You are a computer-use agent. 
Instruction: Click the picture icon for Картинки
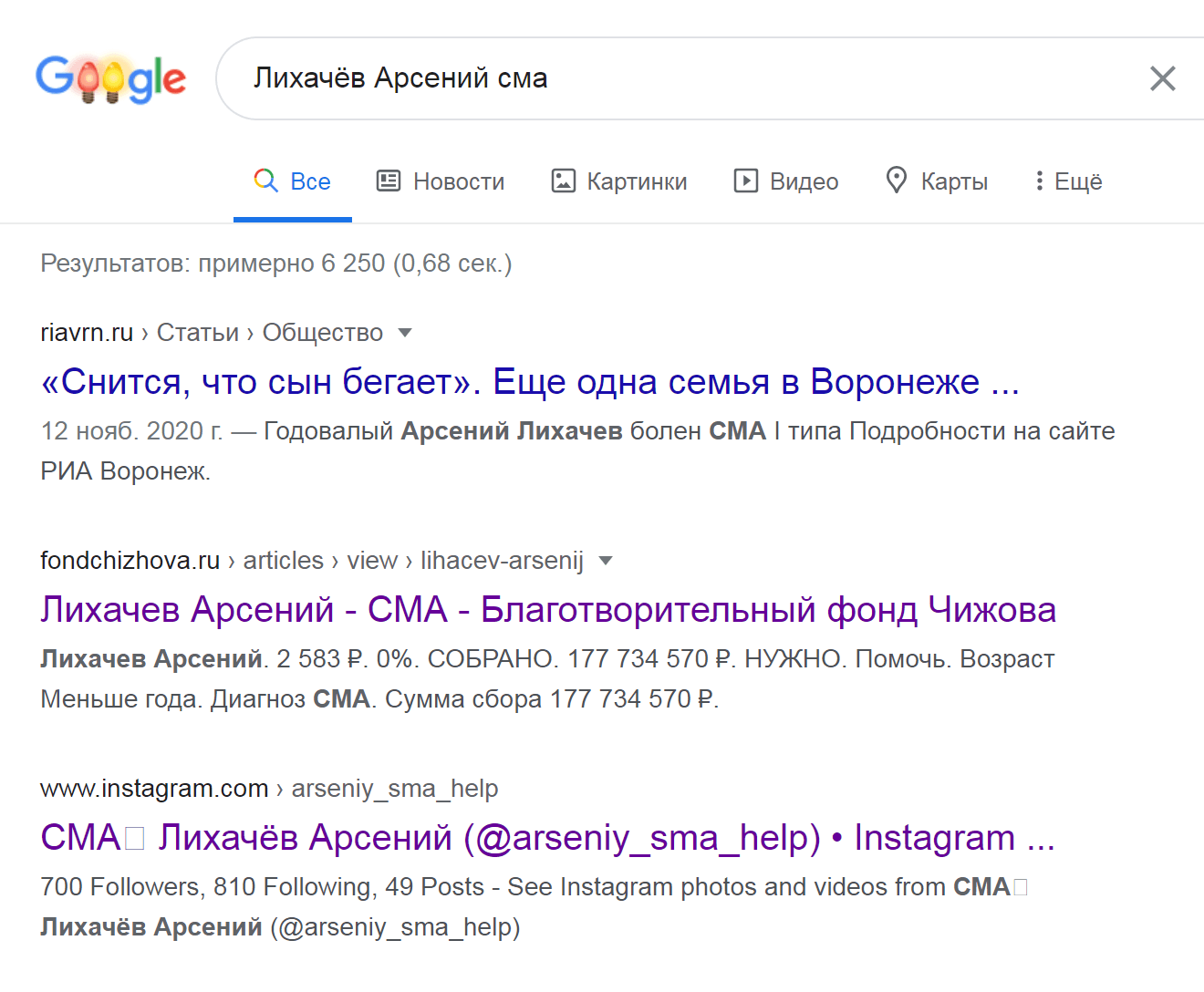563,181
